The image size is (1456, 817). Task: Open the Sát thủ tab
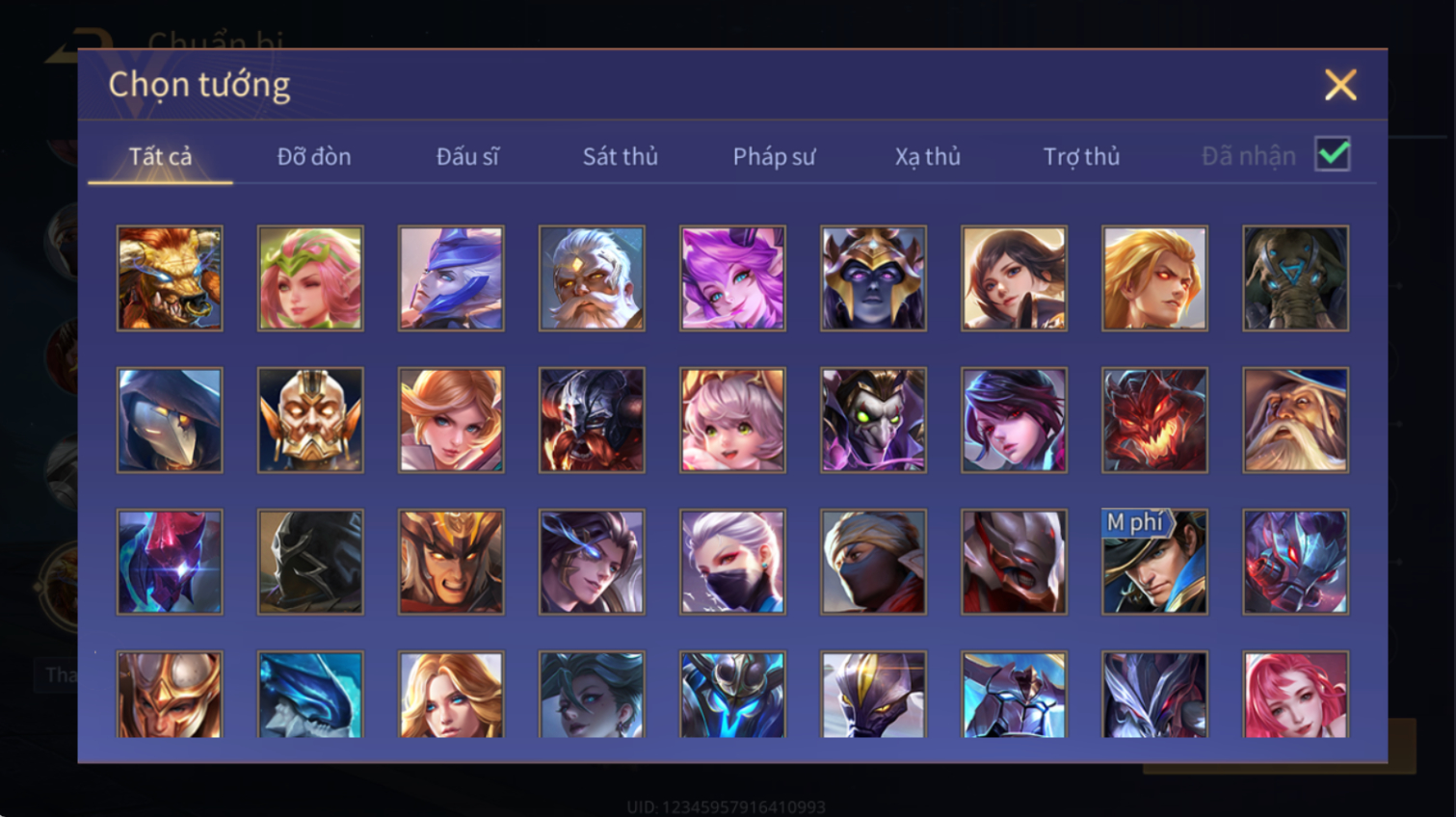coord(620,156)
